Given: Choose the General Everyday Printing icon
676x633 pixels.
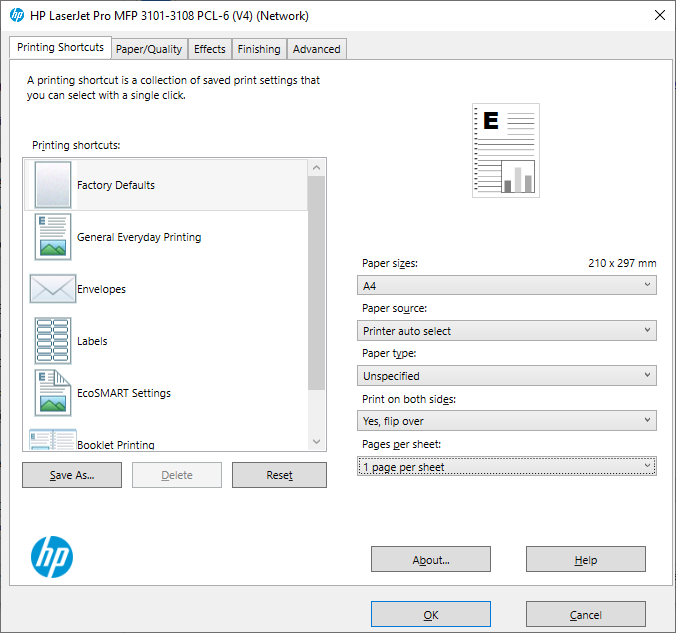Looking at the screenshot, I should coord(53,237).
